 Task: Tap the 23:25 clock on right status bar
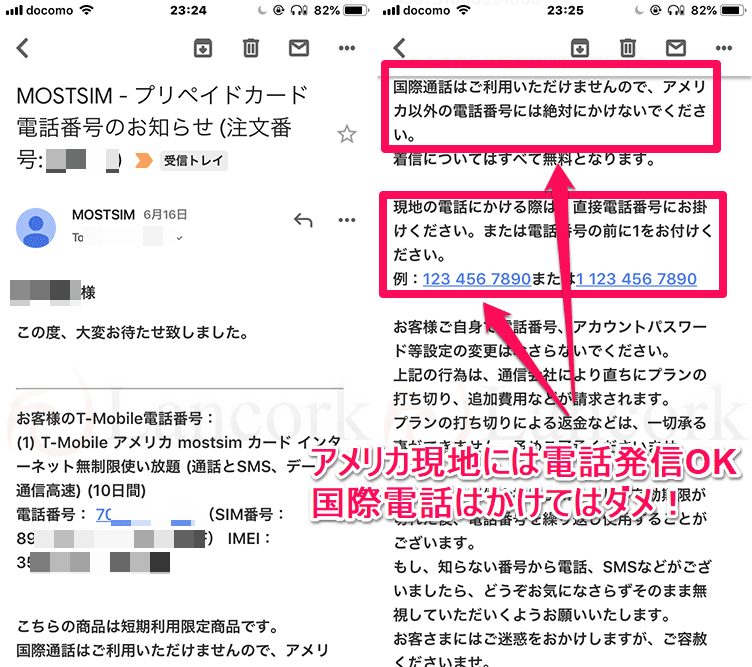pyautogui.click(x=565, y=10)
